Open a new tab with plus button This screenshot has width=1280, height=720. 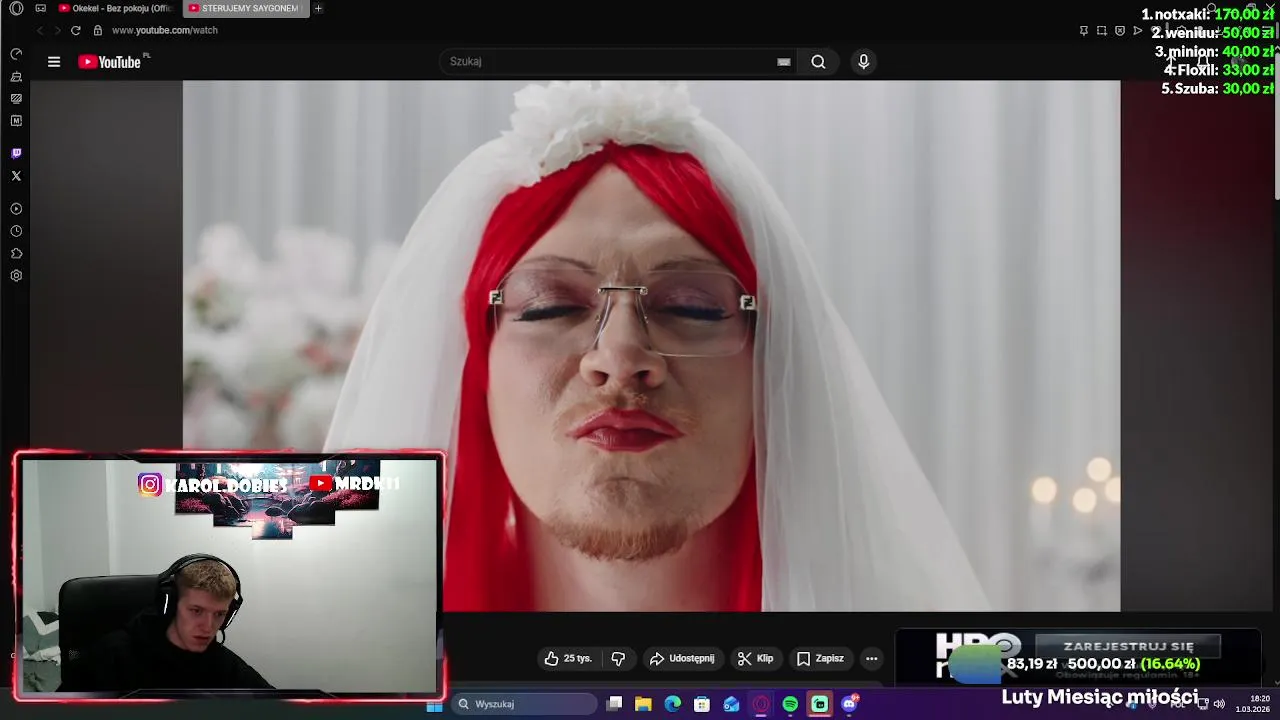[318, 8]
